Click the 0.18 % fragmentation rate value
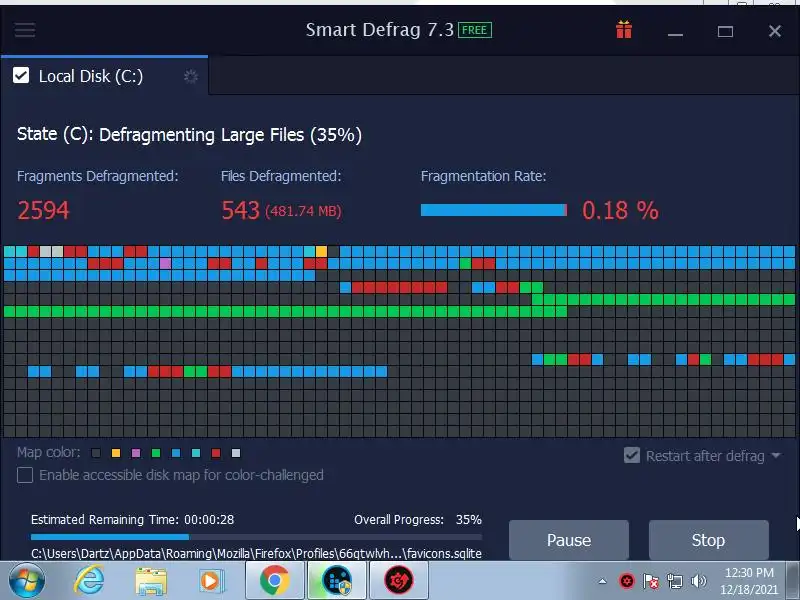This screenshot has height=600, width=800. tap(620, 210)
